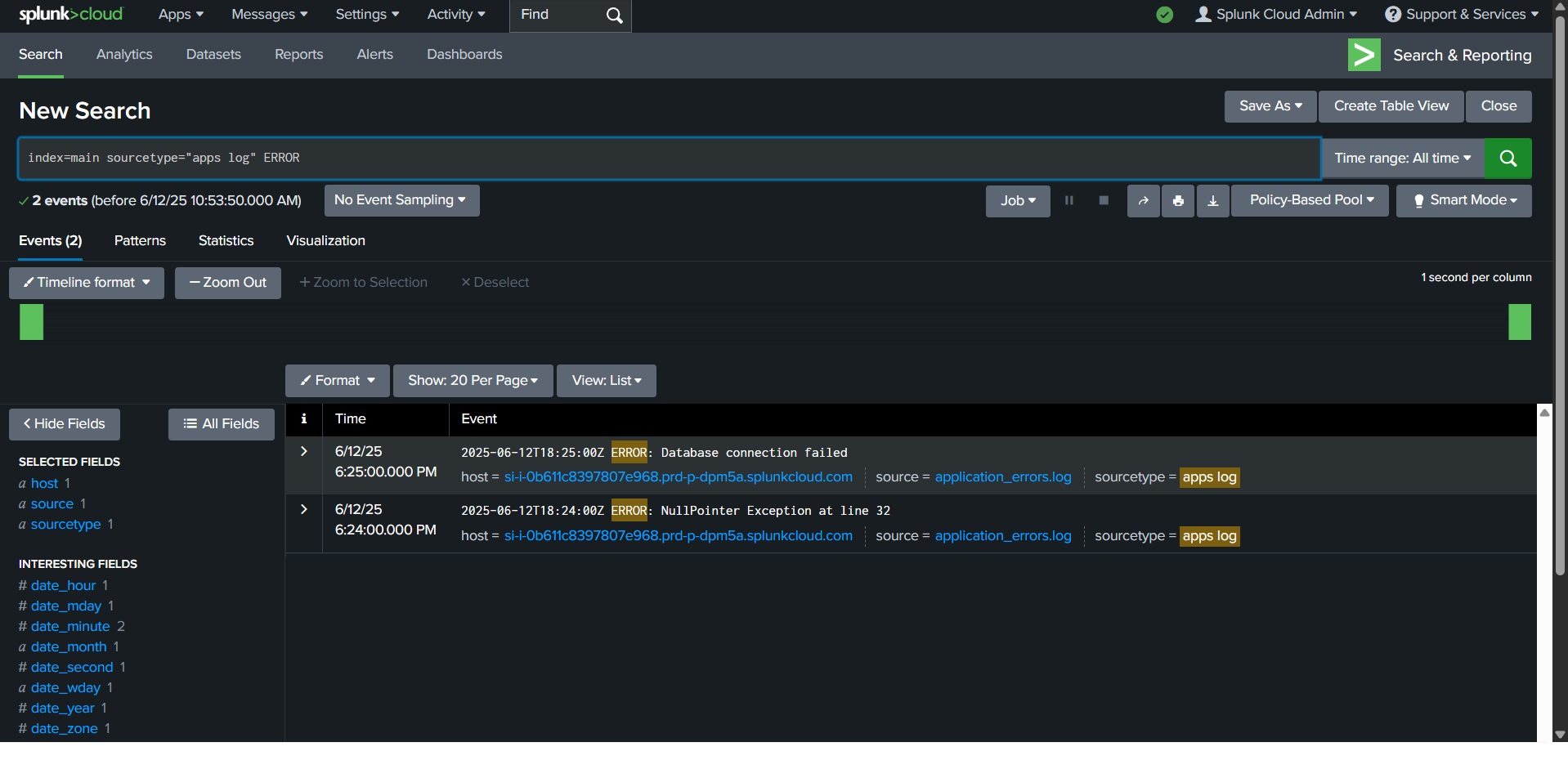This screenshot has width=1568, height=778.
Task: Click application_errors.log in the 6:24 PM event
Action: coord(1003,536)
